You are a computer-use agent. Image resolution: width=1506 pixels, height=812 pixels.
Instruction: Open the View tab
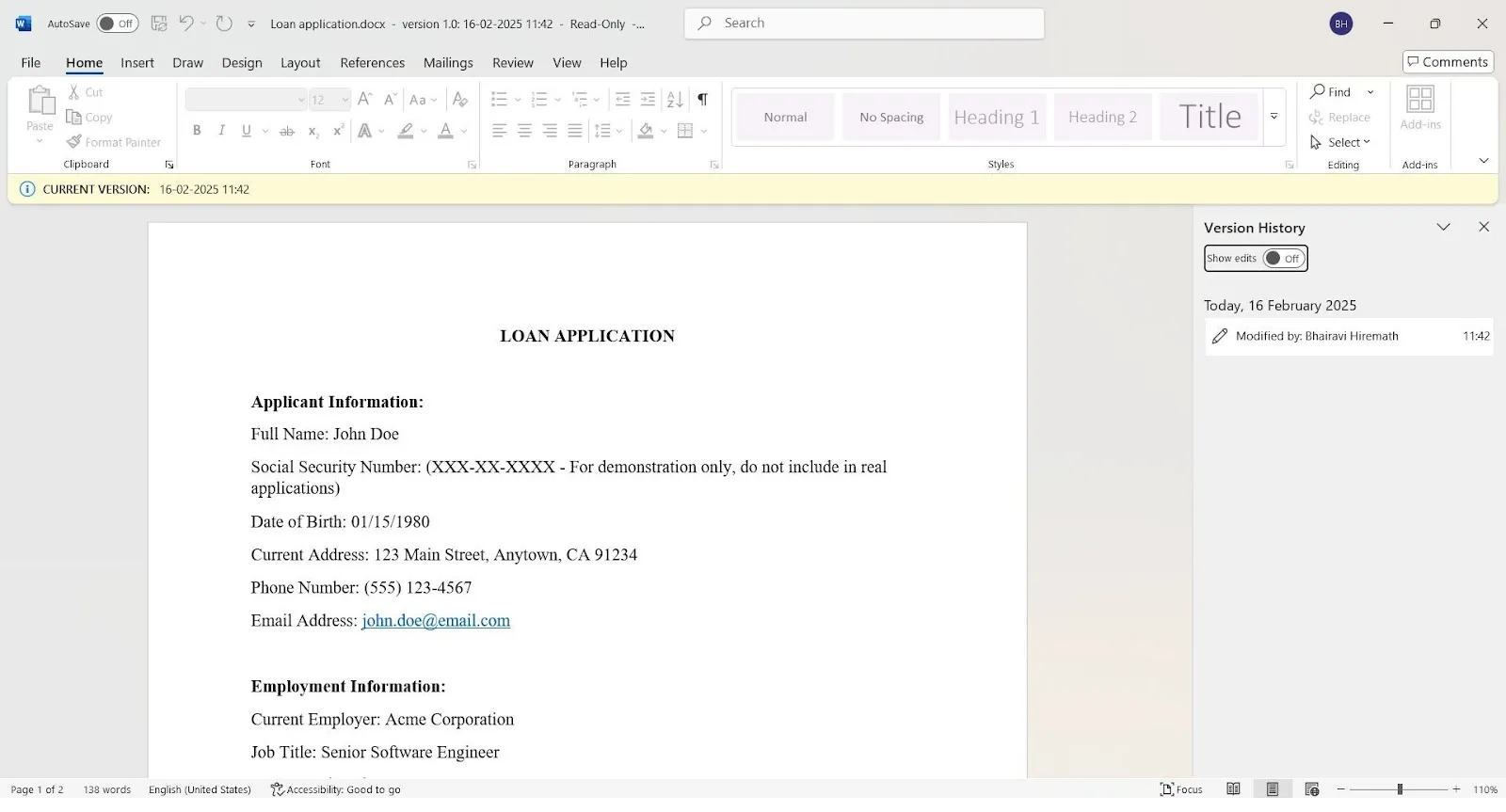click(x=567, y=63)
